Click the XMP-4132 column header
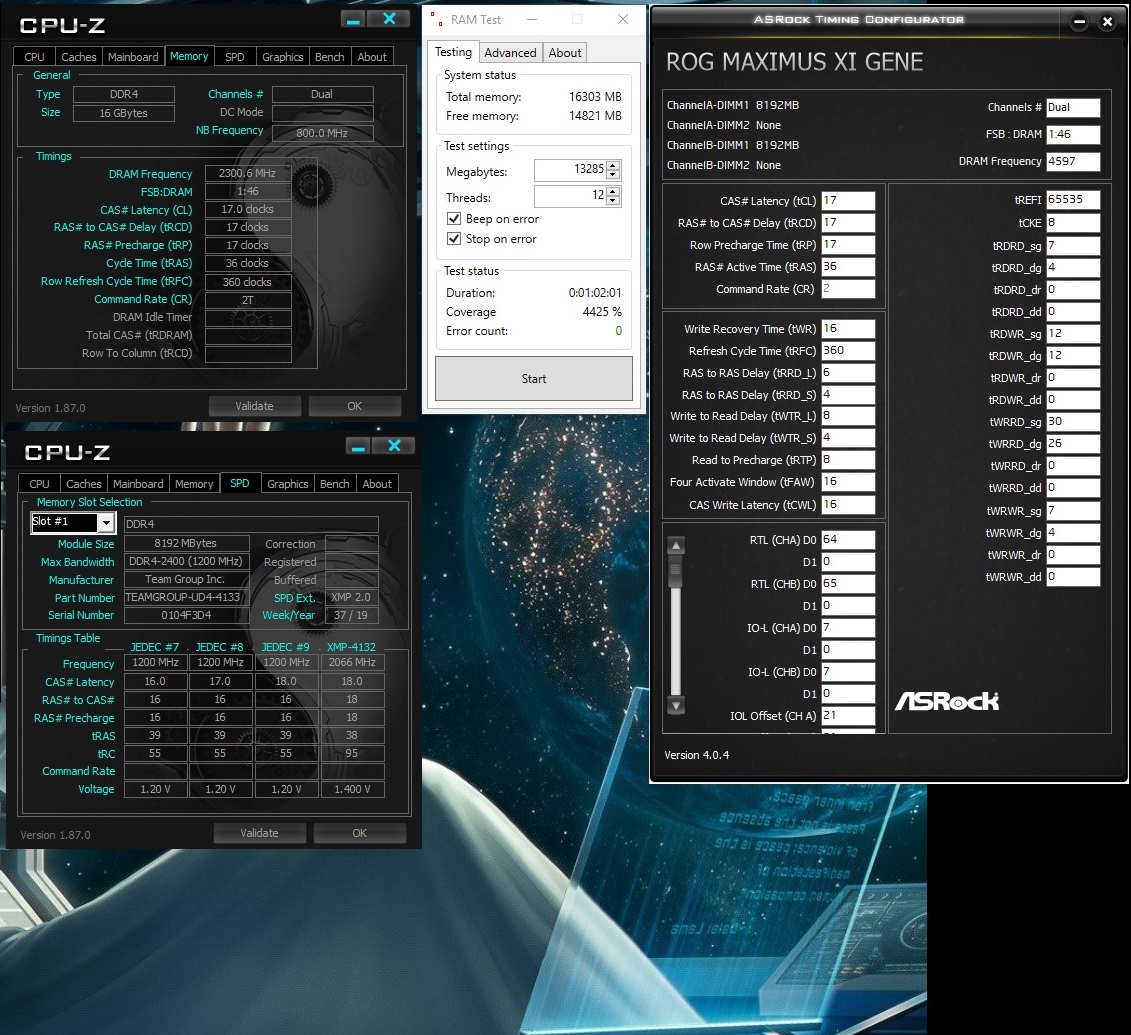This screenshot has width=1131, height=1035. point(351,647)
